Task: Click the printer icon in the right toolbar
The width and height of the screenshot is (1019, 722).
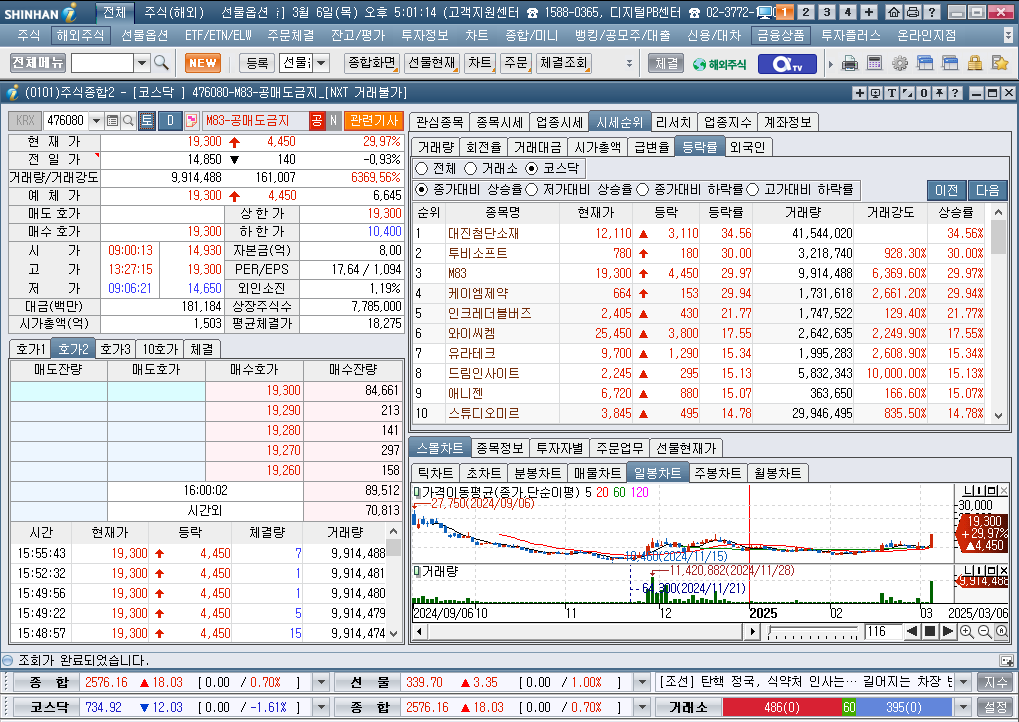Action: [849, 63]
